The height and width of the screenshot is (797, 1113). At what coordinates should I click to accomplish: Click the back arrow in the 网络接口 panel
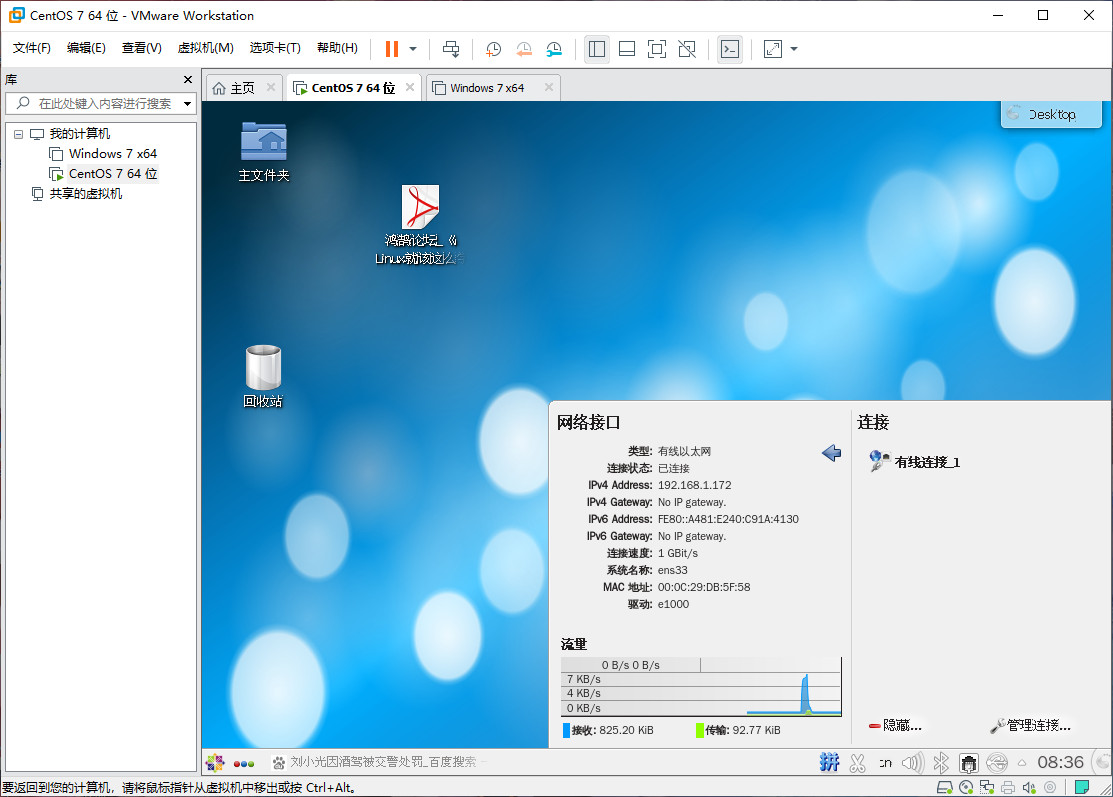click(x=831, y=453)
